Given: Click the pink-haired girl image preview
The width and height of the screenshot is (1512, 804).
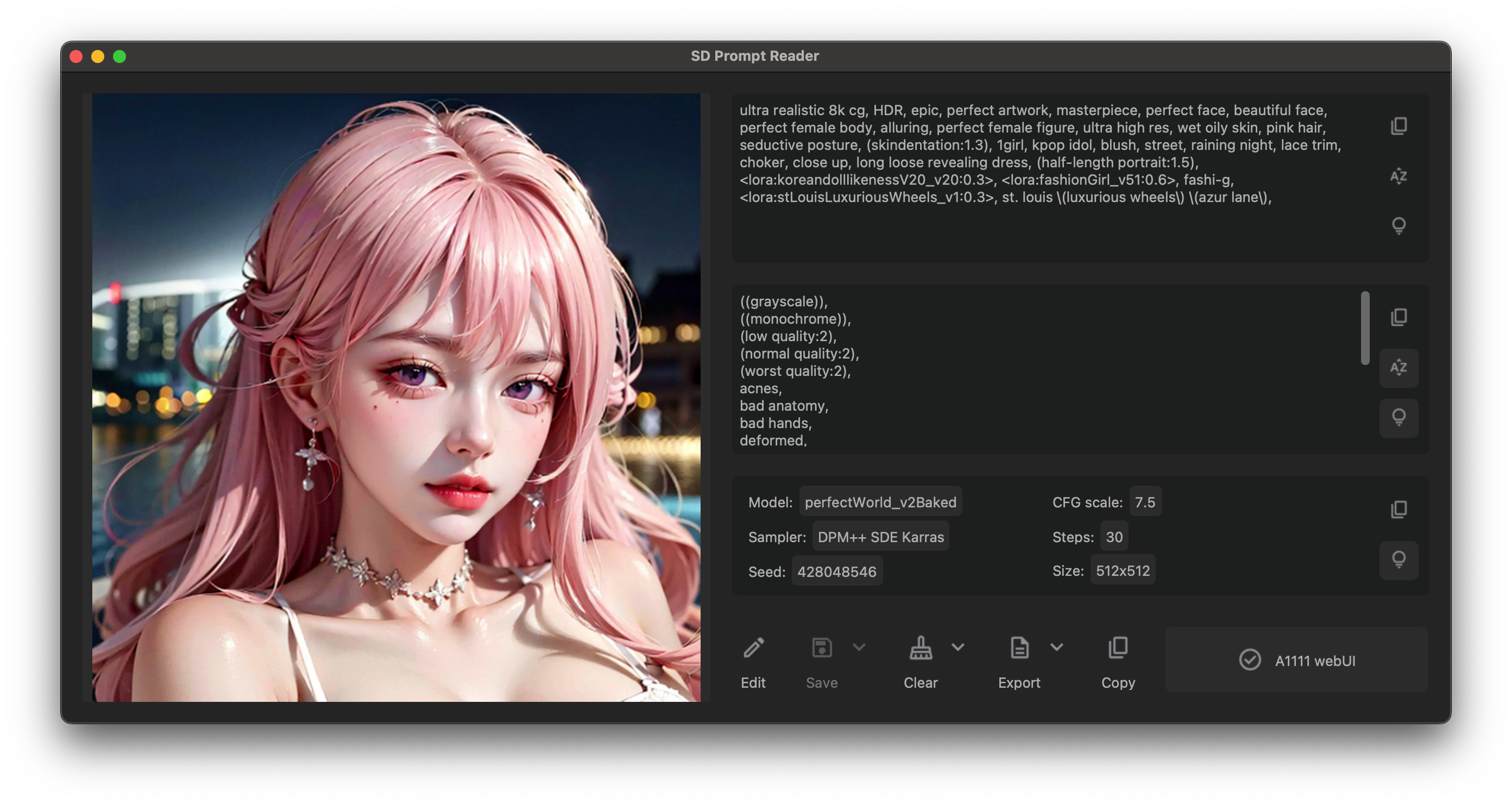Looking at the screenshot, I should (396, 398).
